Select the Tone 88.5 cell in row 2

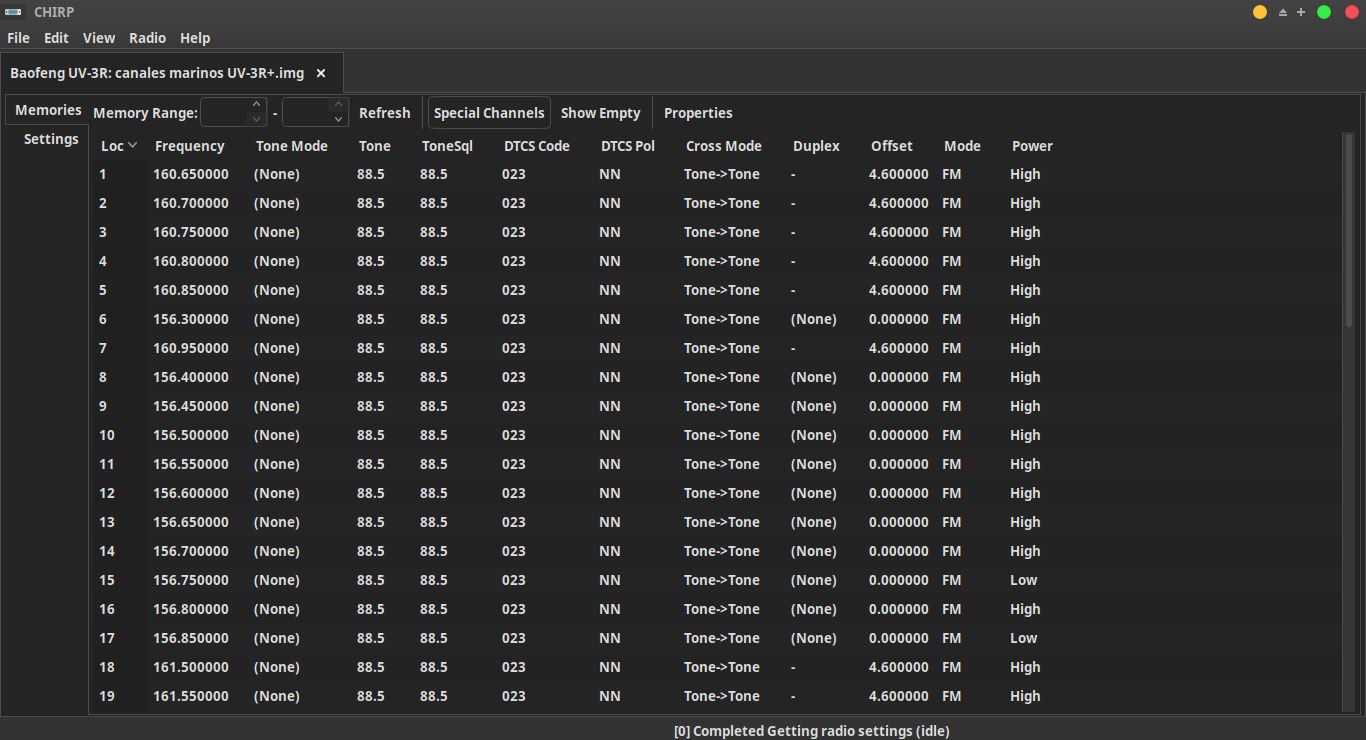click(x=371, y=203)
